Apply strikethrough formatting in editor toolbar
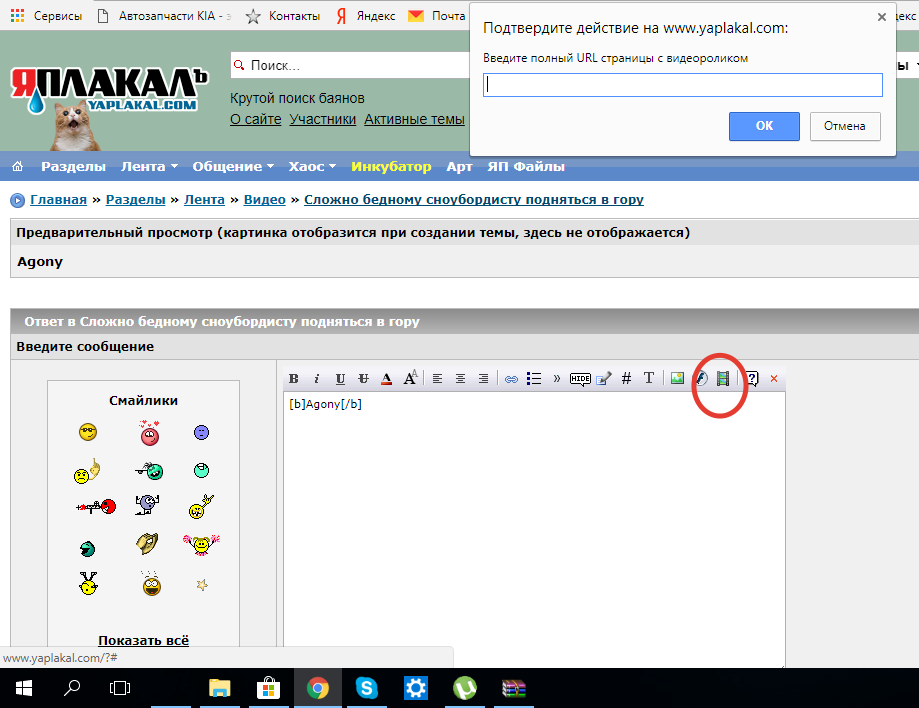Image resolution: width=919 pixels, height=708 pixels. coord(363,379)
